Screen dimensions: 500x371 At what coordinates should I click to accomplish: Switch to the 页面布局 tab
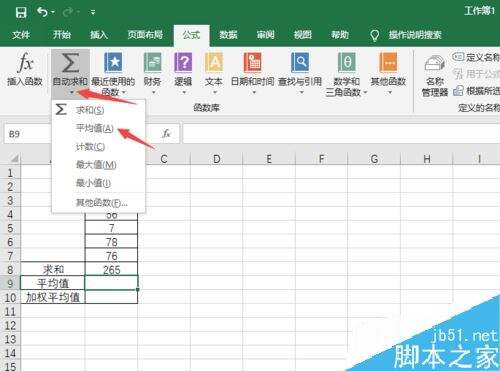[x=145, y=35]
